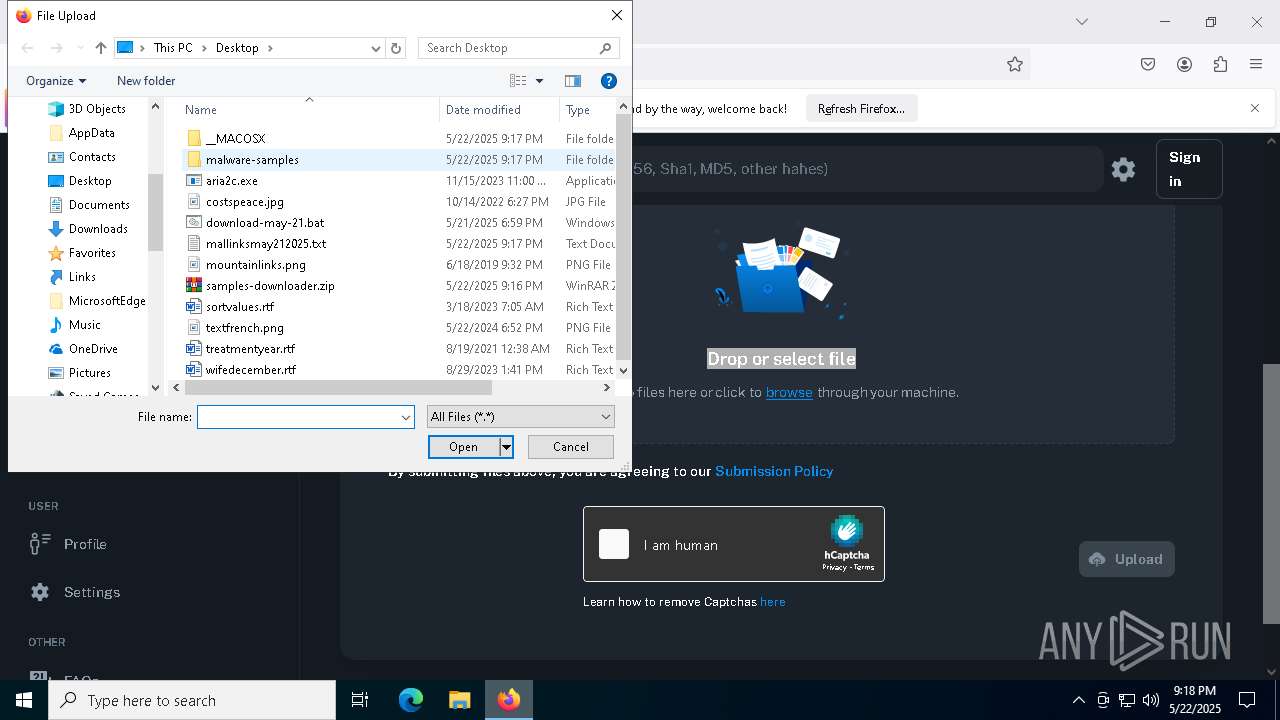Open the Organize dropdown menu
Viewport: 1280px width, 720px height.
point(56,81)
